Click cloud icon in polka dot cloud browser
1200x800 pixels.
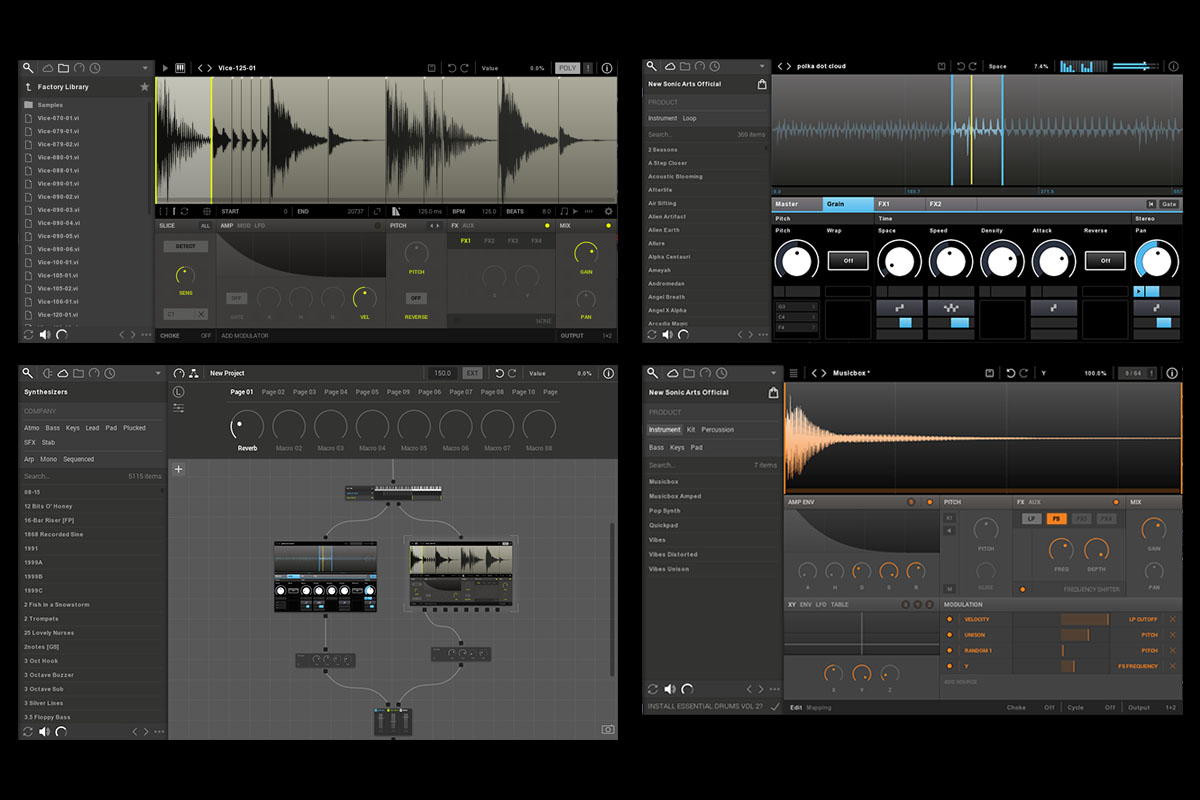tap(671, 66)
